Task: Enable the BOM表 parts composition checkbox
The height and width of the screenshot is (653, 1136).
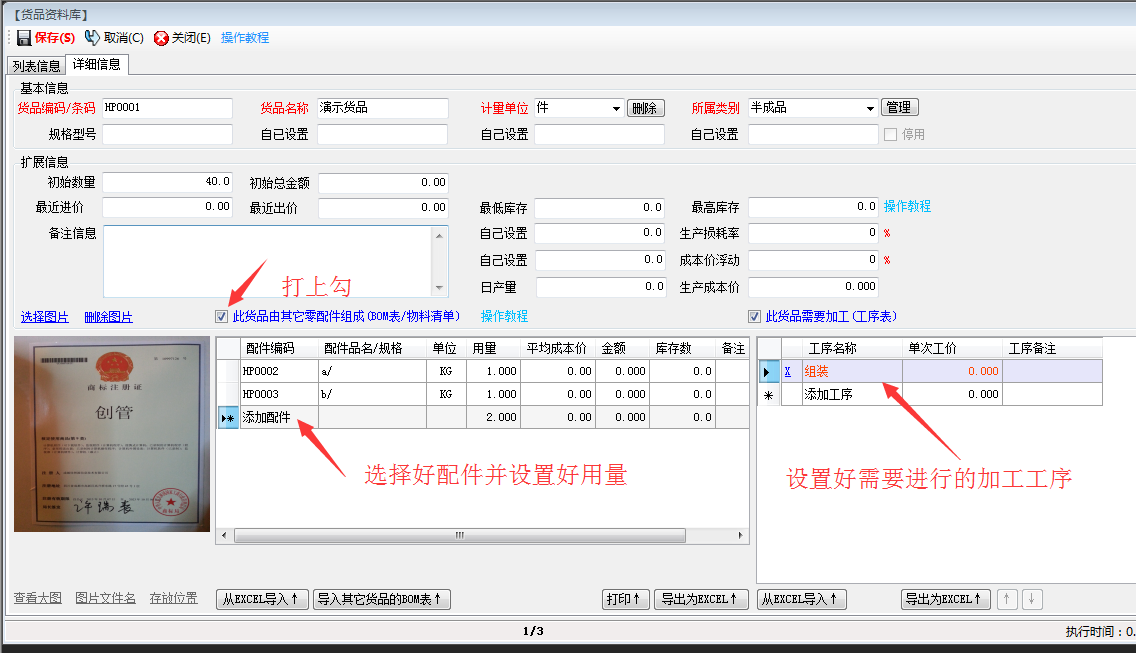Action: tap(221, 317)
